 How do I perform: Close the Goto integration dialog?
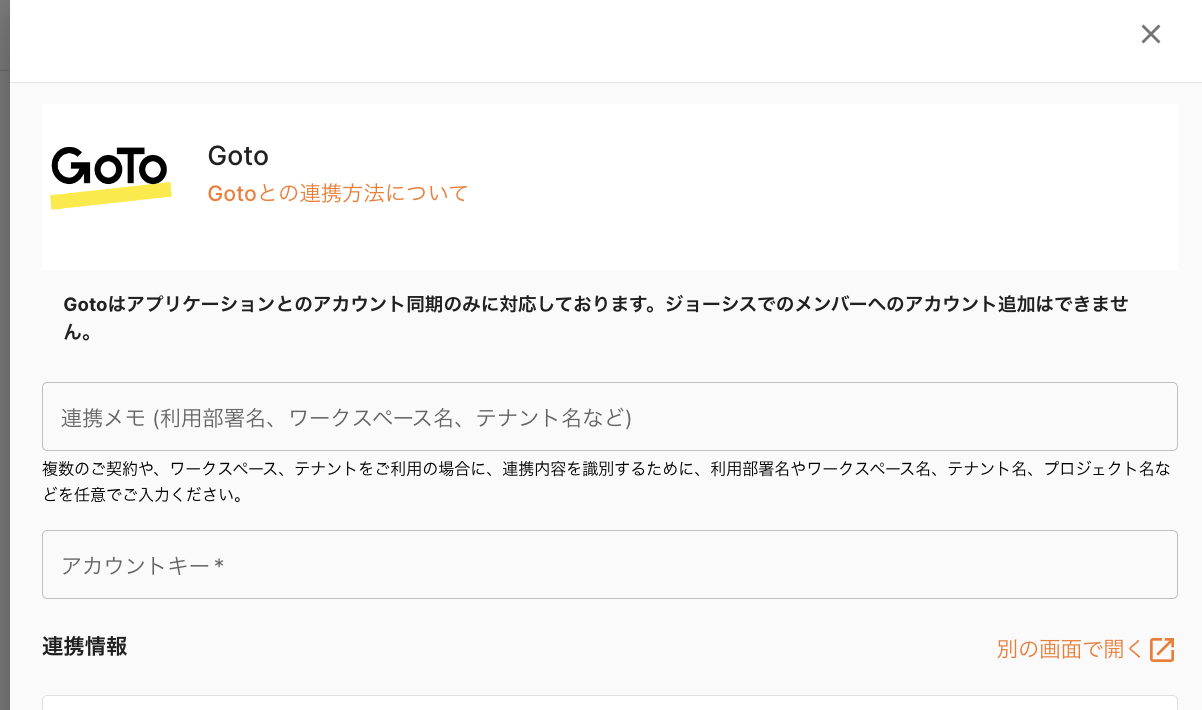click(1151, 34)
